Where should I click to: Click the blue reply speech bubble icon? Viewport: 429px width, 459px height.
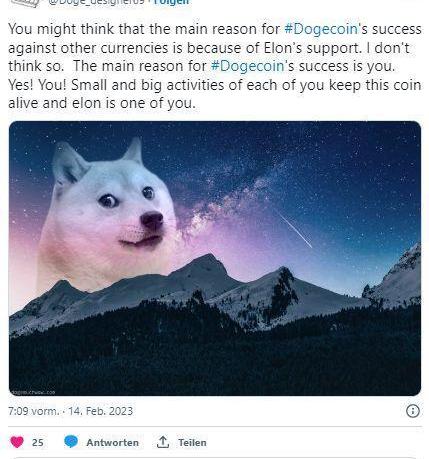tap(71, 442)
